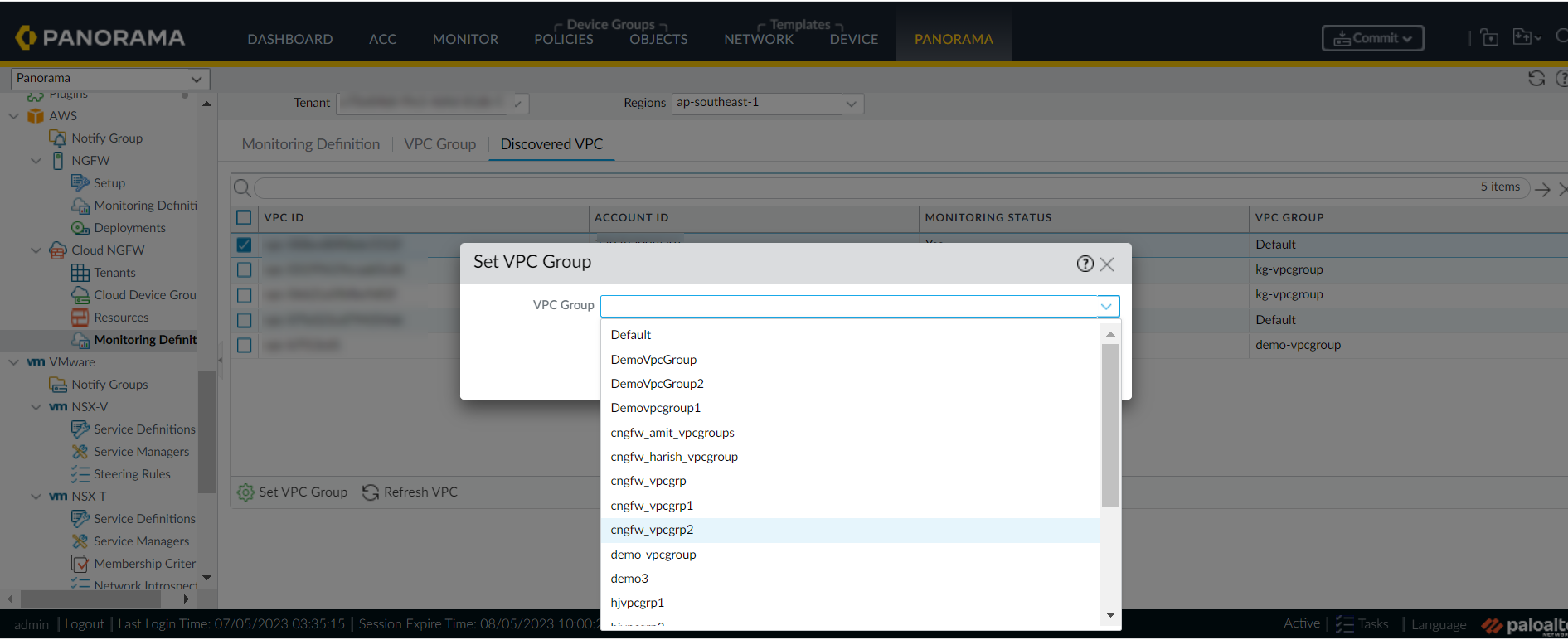This screenshot has height=640, width=1568.
Task: Toggle the select-all checkbox in the VPC ID header
Action: click(x=244, y=218)
